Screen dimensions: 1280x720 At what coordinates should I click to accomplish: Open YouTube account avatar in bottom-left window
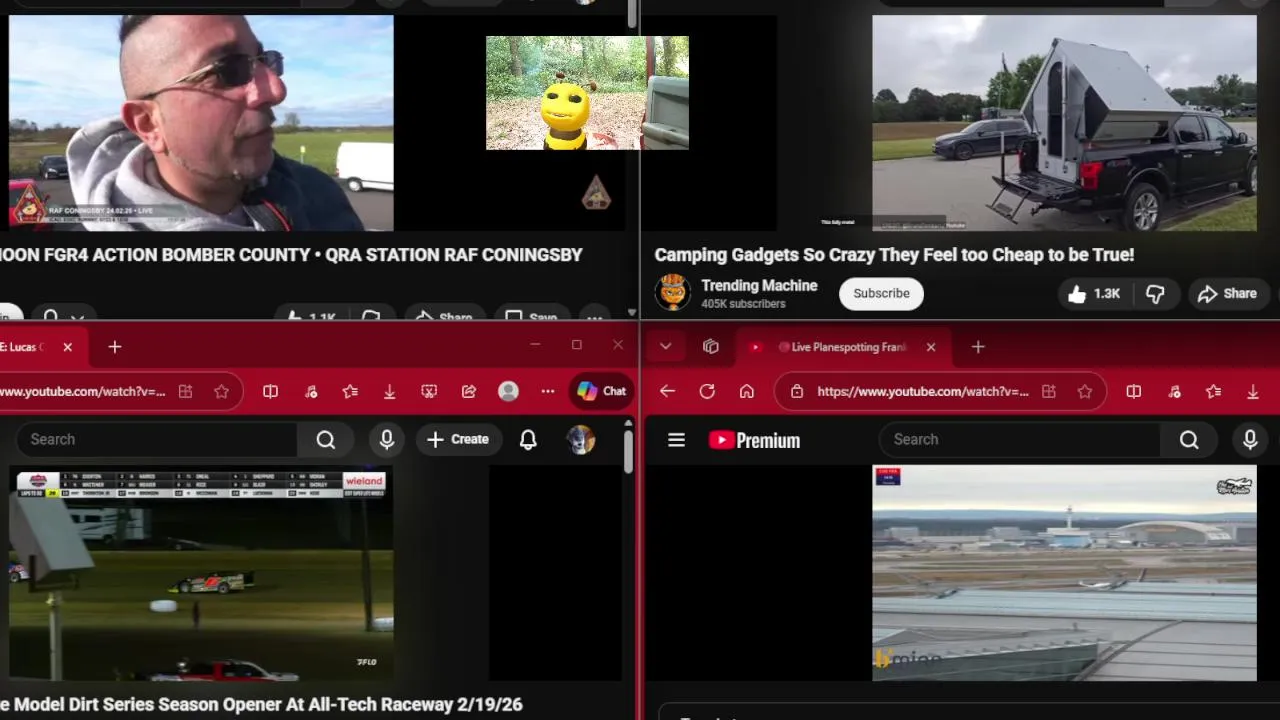tap(581, 439)
